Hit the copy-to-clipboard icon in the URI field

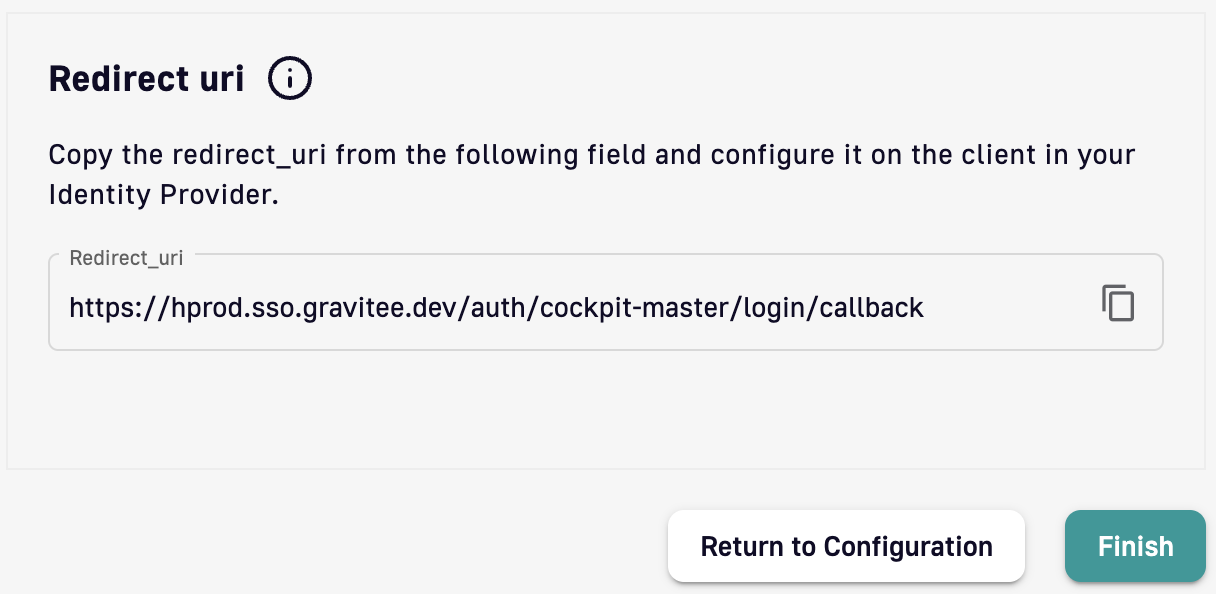pos(1118,303)
